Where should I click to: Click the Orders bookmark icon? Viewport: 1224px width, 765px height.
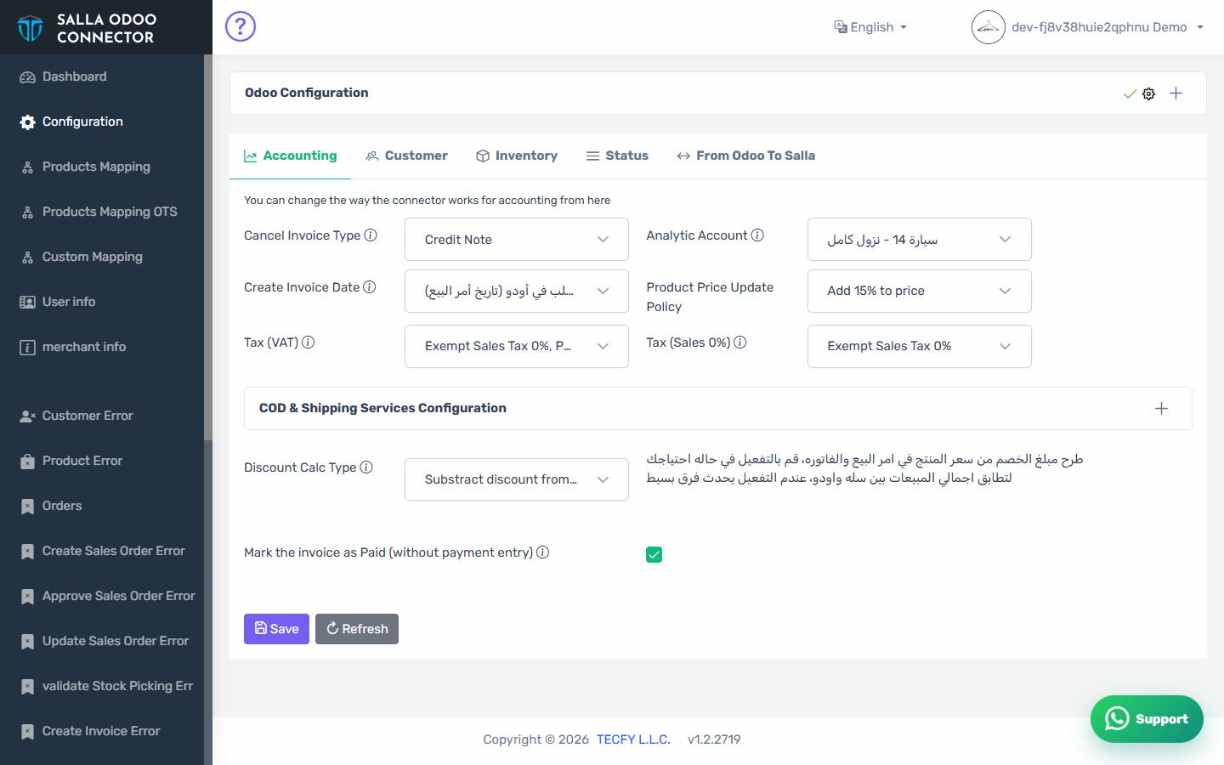27,506
